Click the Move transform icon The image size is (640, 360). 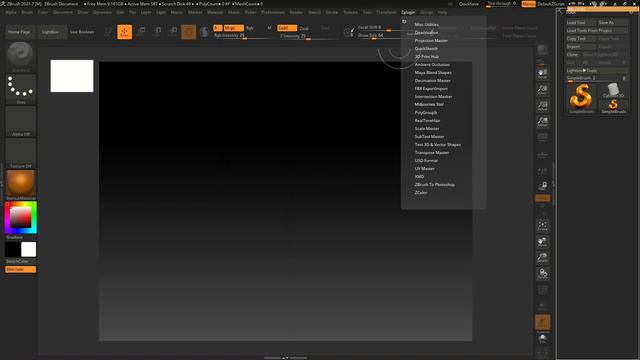point(141,32)
